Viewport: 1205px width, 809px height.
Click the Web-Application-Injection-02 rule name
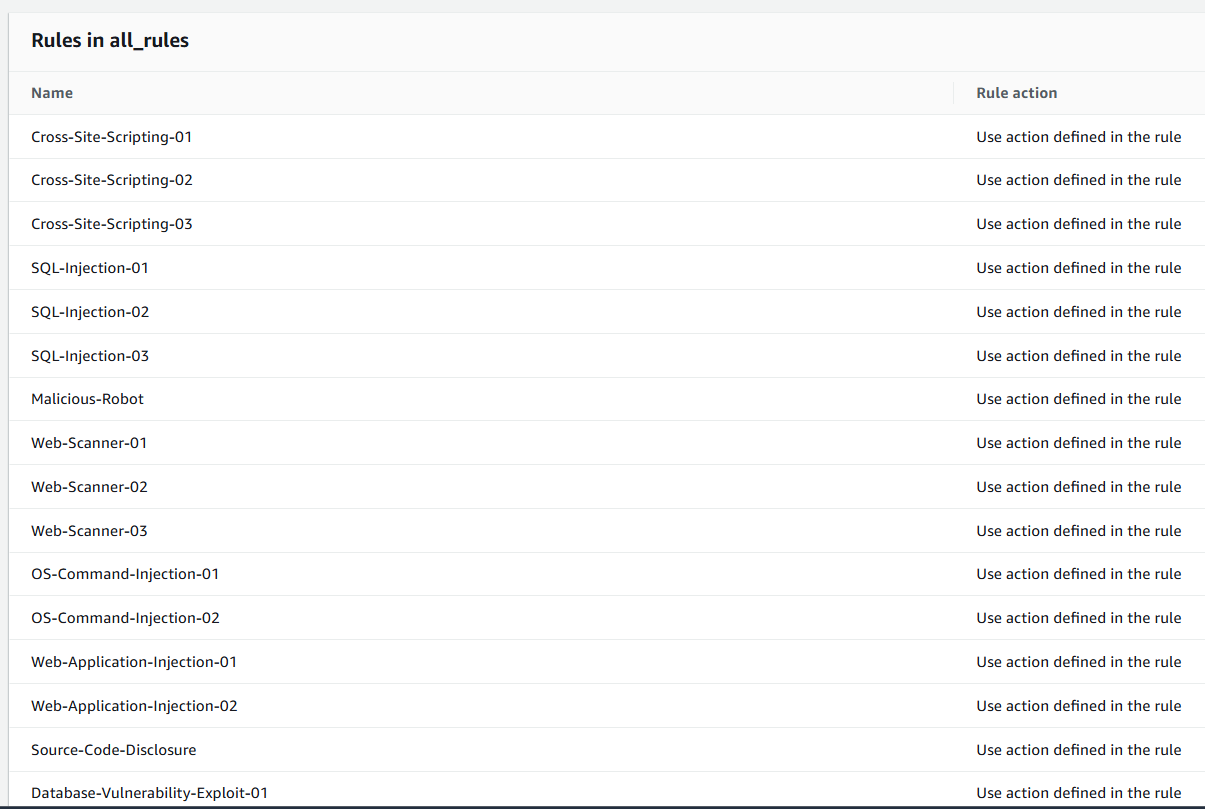[x=134, y=706]
